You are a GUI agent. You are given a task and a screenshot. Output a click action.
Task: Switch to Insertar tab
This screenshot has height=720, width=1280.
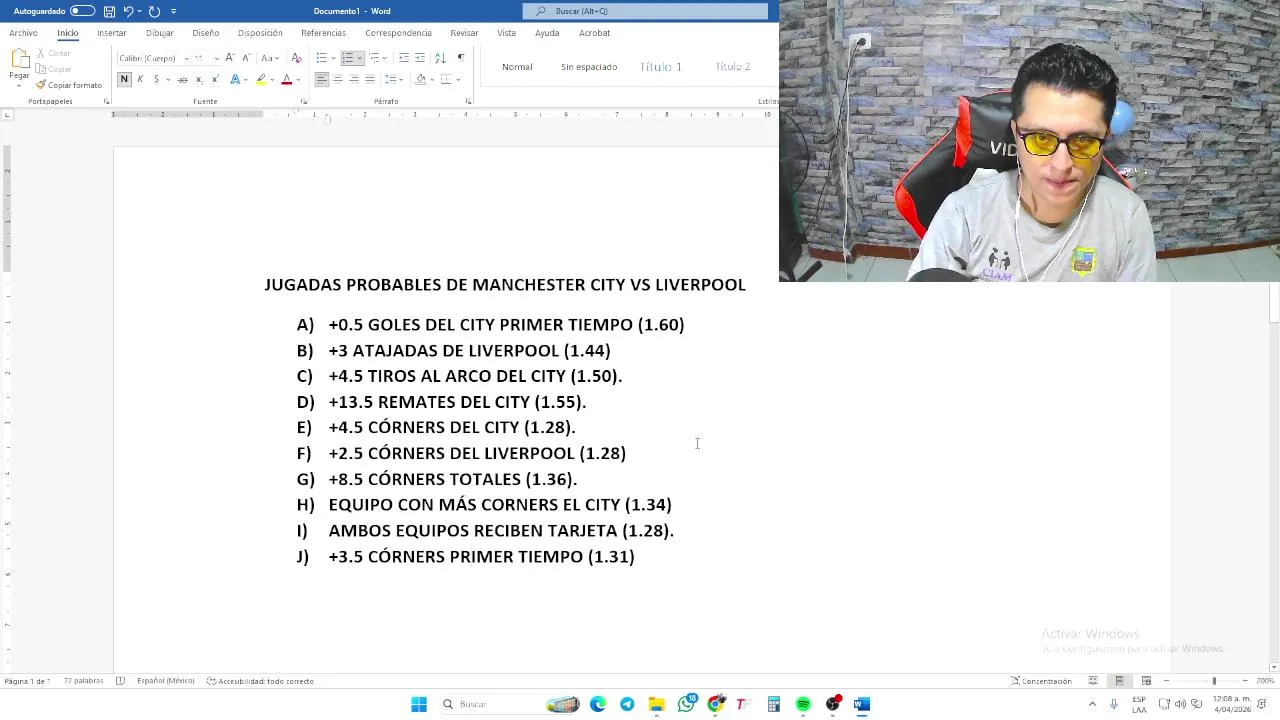(x=112, y=33)
